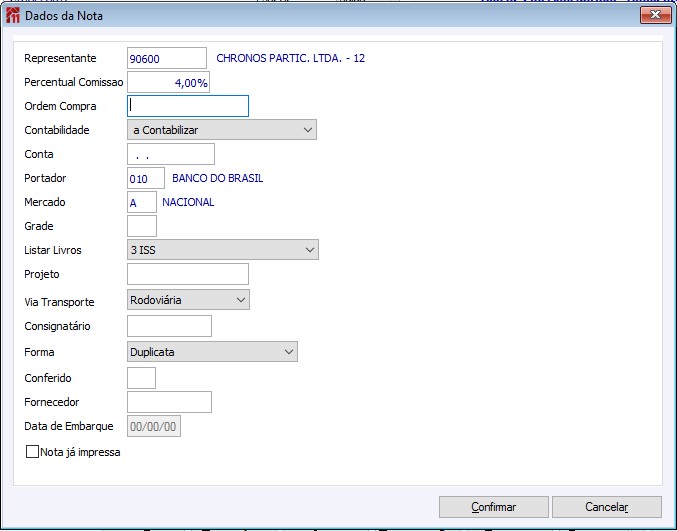
Task: Focus the Fornecedor input field
Action: point(169,402)
